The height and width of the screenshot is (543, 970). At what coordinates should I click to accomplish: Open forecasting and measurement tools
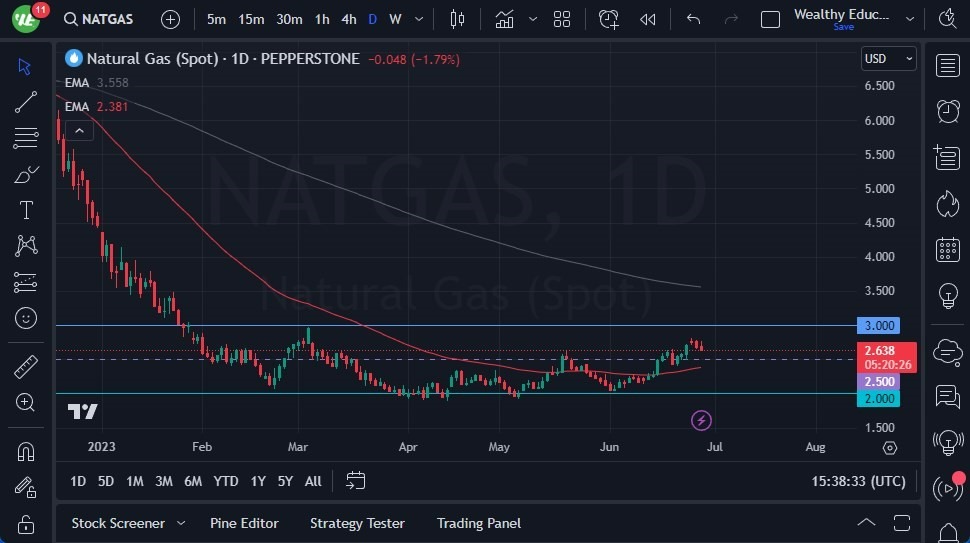pyautogui.click(x=25, y=282)
